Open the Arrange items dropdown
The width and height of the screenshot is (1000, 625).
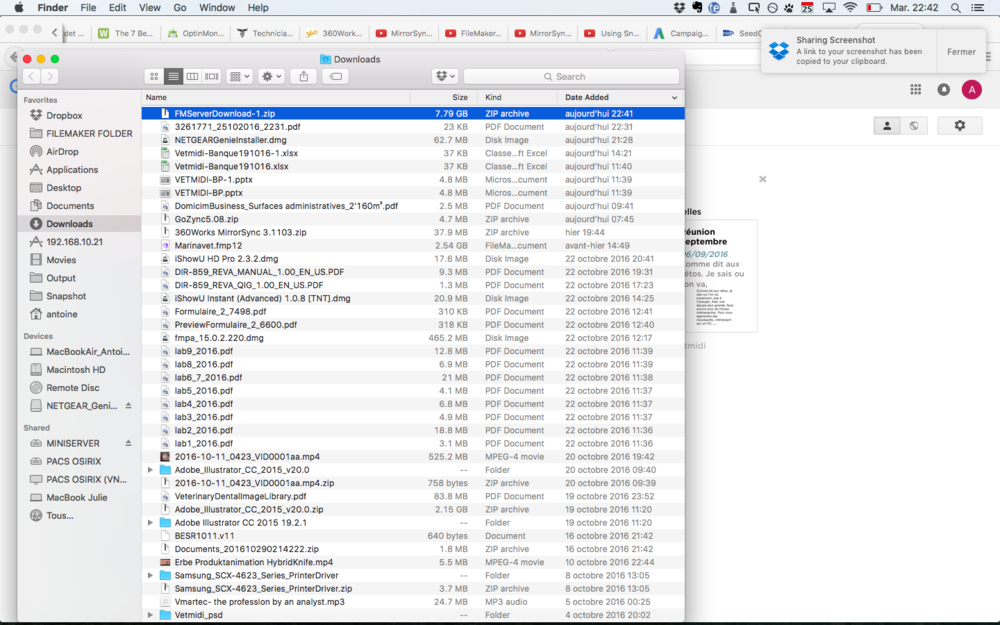[239, 76]
